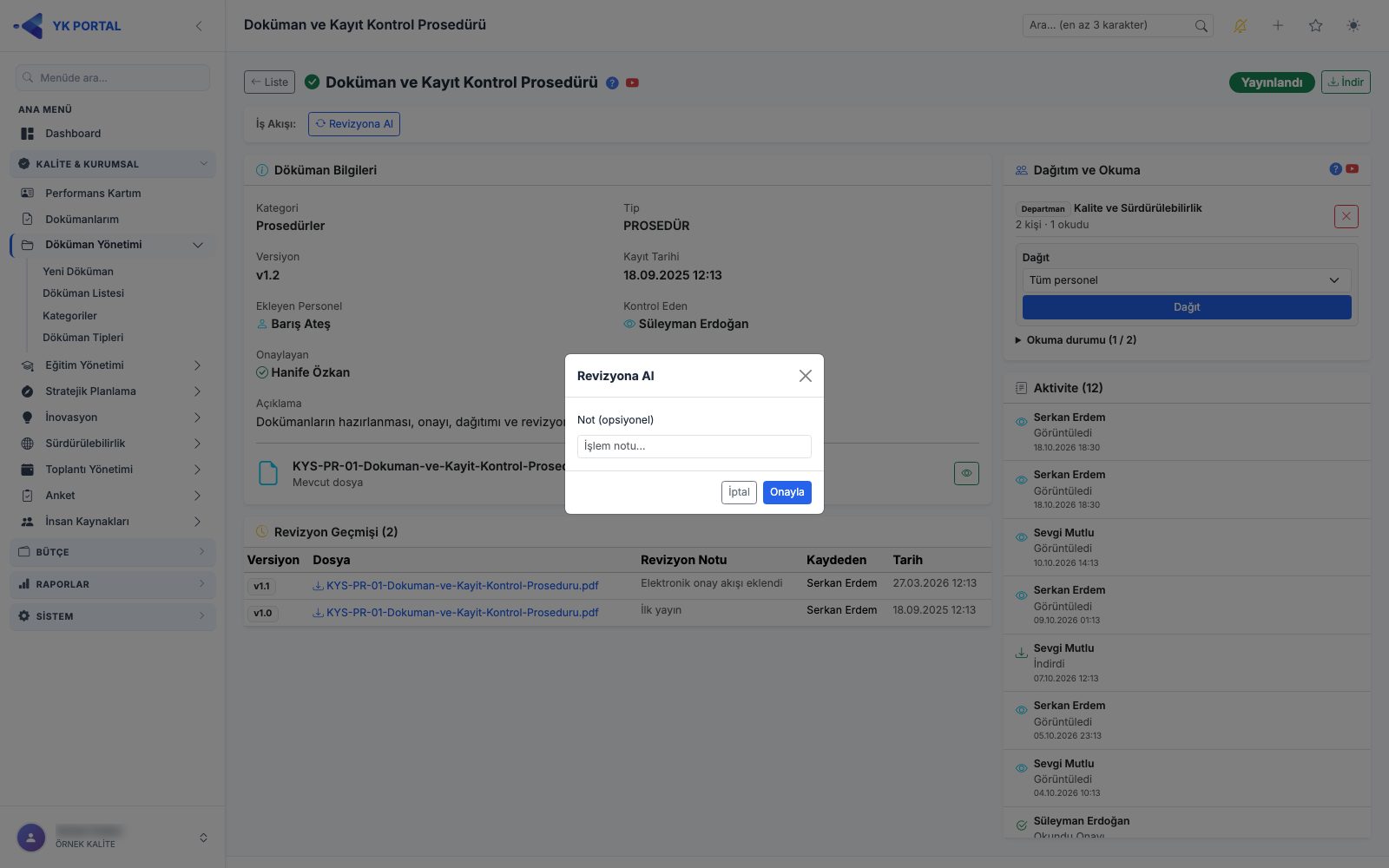Click the YK Portal logo

[68, 26]
